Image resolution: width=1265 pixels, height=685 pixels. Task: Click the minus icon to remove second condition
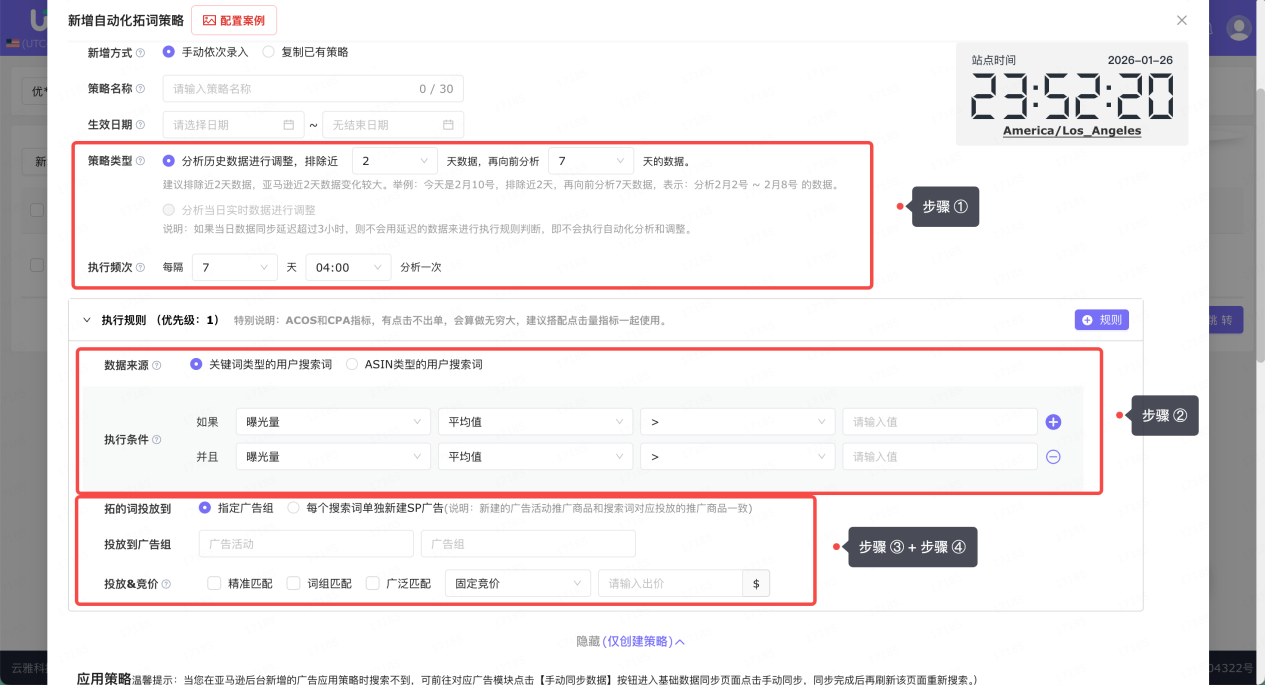[x=1052, y=457]
